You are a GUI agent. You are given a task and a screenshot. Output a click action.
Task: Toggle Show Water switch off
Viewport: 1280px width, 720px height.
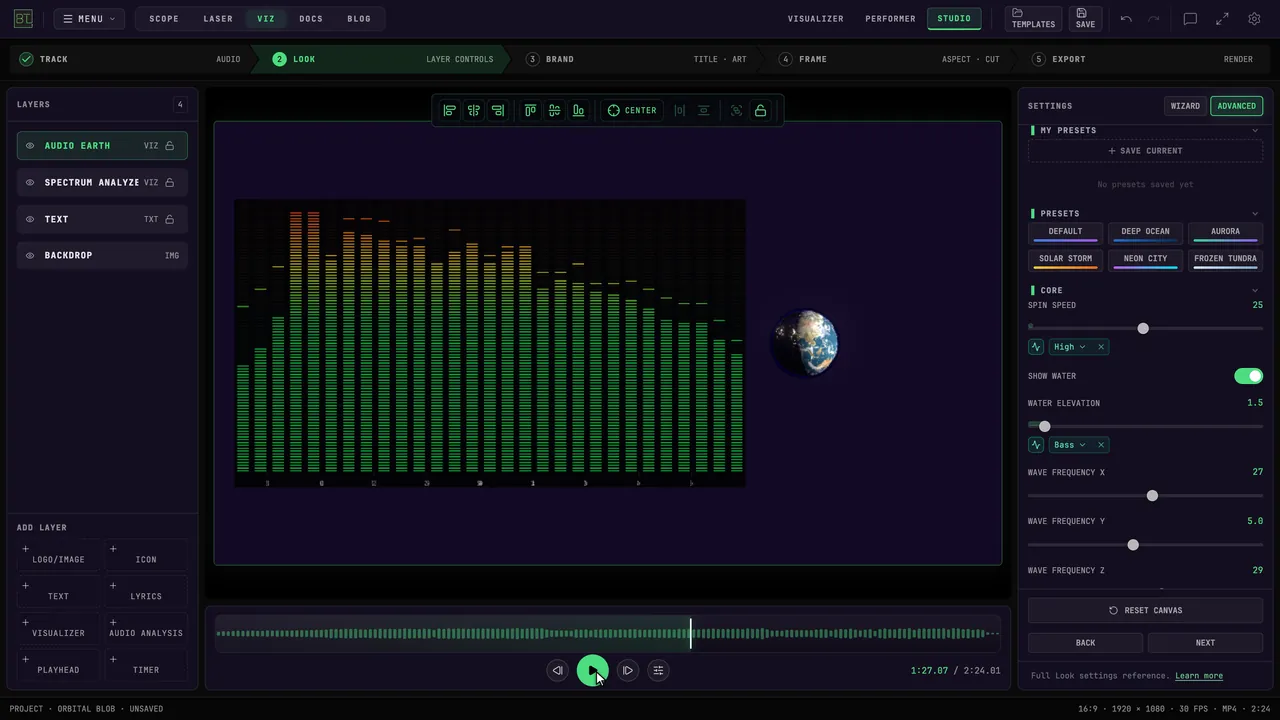pyautogui.click(x=1248, y=376)
